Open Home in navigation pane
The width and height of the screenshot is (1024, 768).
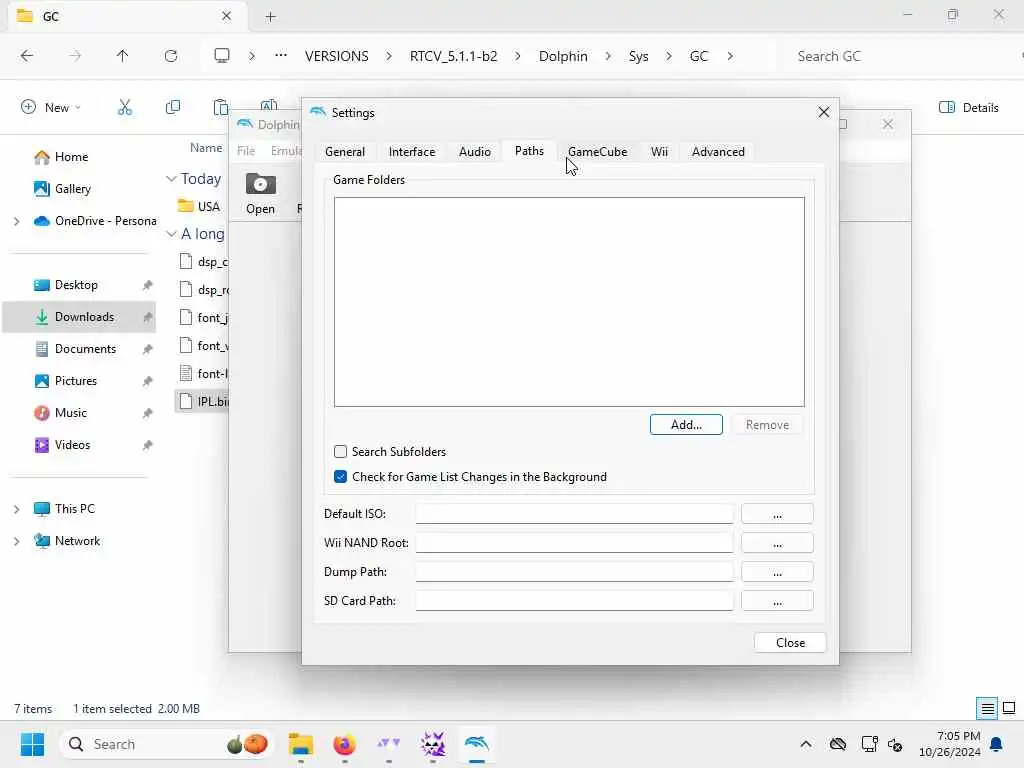coord(71,157)
